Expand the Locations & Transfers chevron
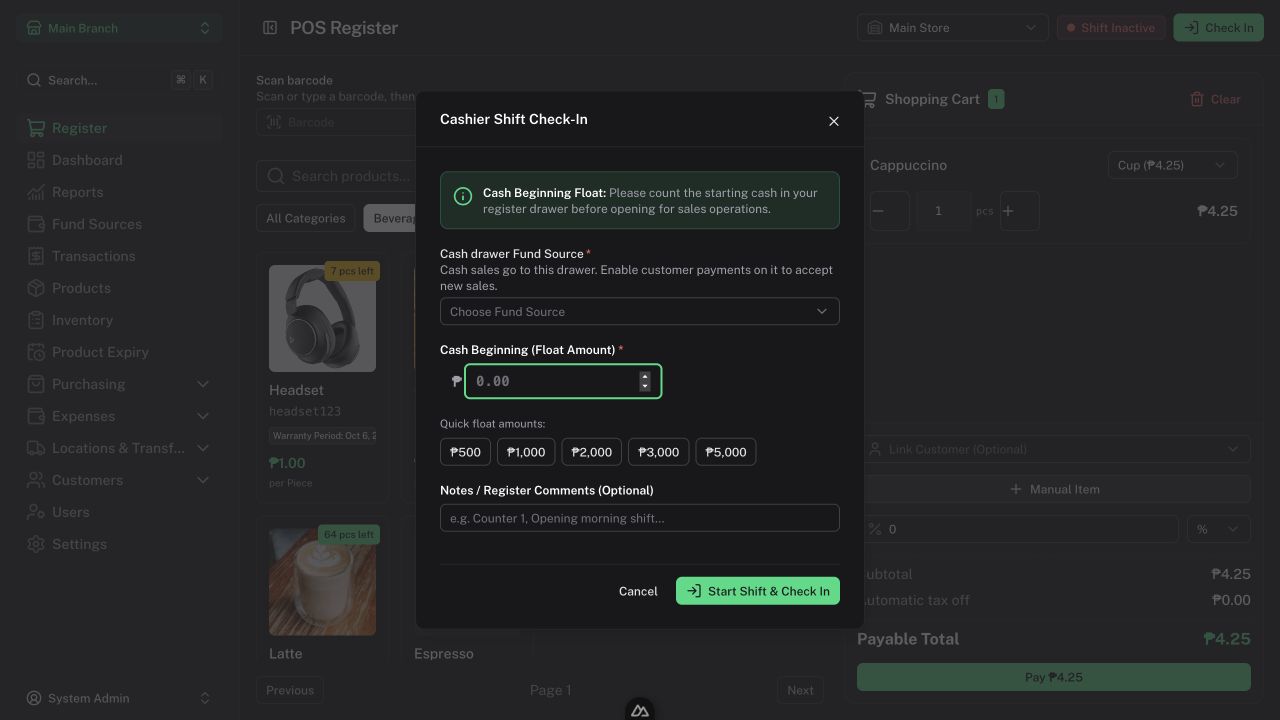Screen dimensions: 1280x720 tap(203, 448)
